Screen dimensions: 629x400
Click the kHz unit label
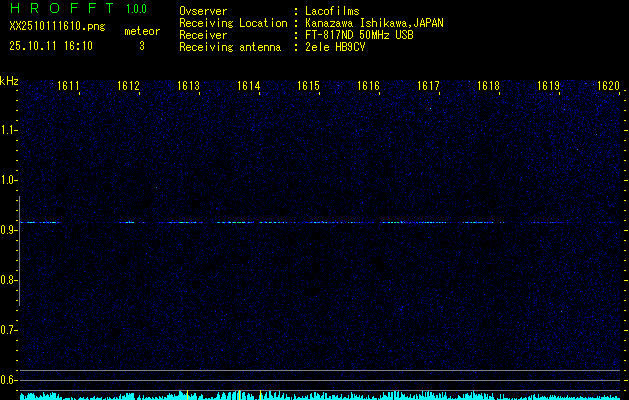pos(9,81)
